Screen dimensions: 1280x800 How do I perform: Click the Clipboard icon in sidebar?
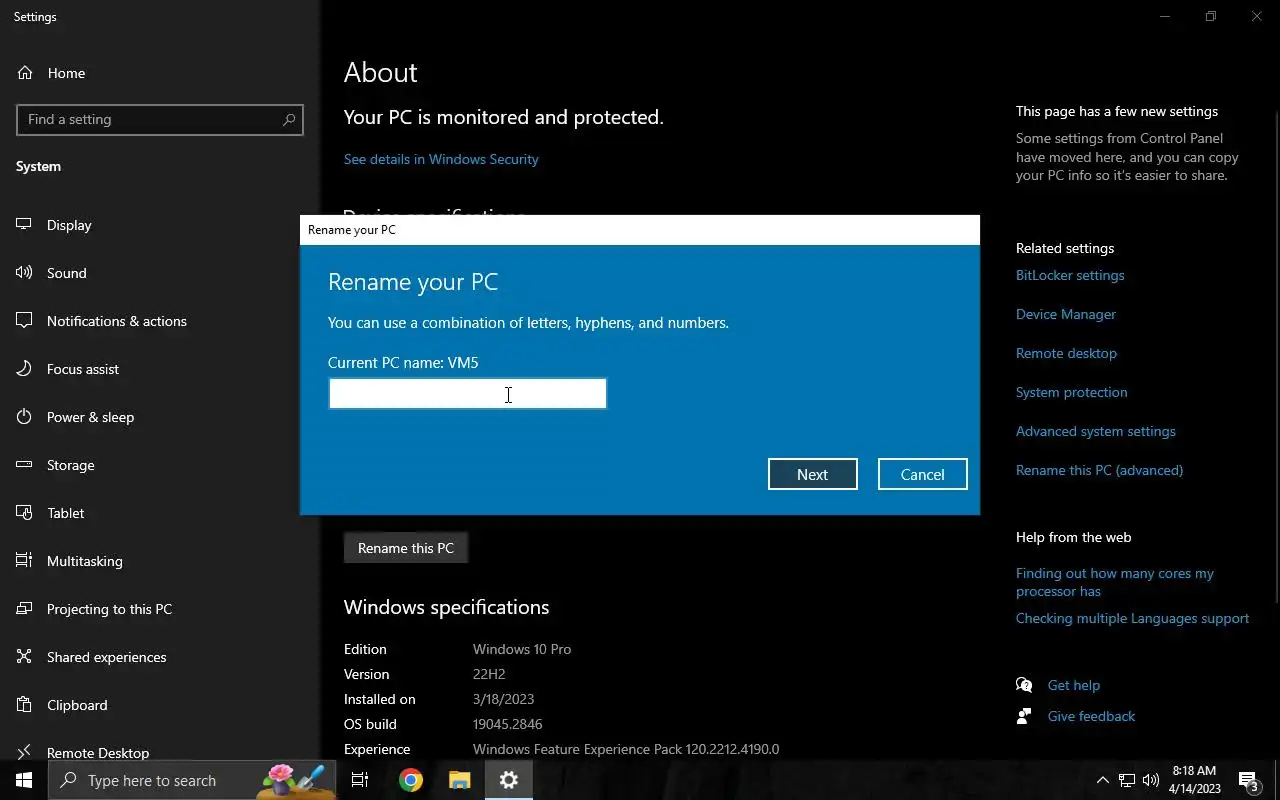pyautogui.click(x=24, y=705)
